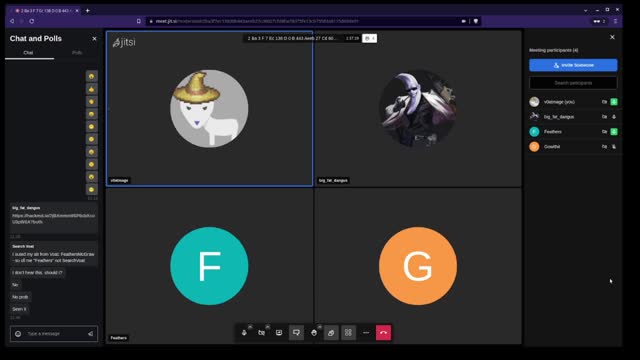Toggle the camera button in toolbar
The width and height of the screenshot is (640, 360).
(262, 333)
